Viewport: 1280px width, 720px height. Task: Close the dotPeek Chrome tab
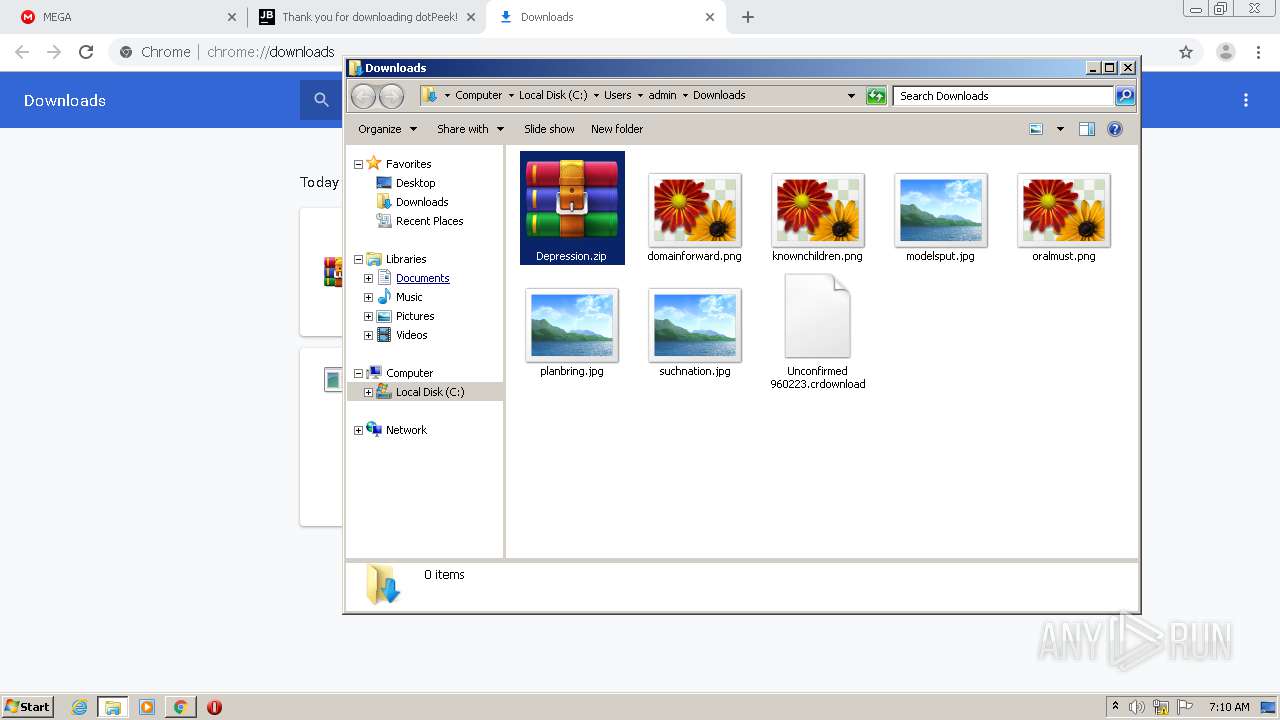point(471,17)
